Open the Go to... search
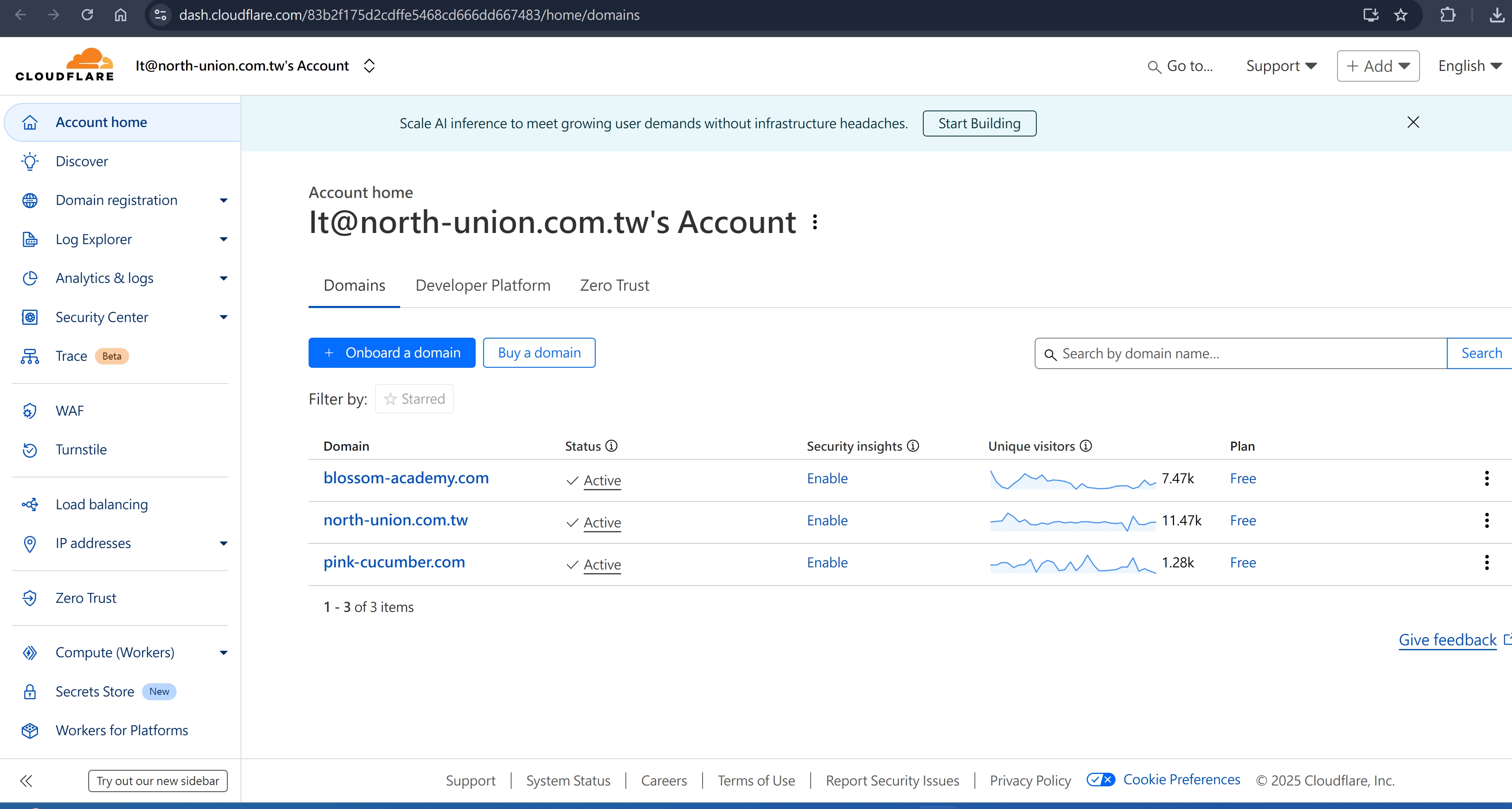Screen dimensions: 1512x809 point(1180,66)
